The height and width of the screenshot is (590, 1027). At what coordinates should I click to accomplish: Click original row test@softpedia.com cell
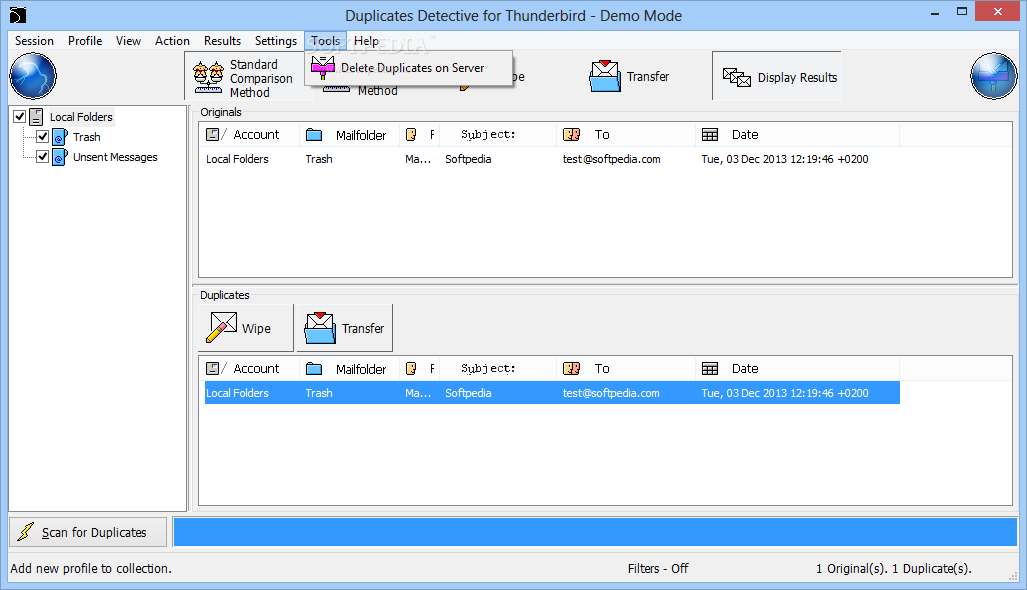click(x=611, y=159)
